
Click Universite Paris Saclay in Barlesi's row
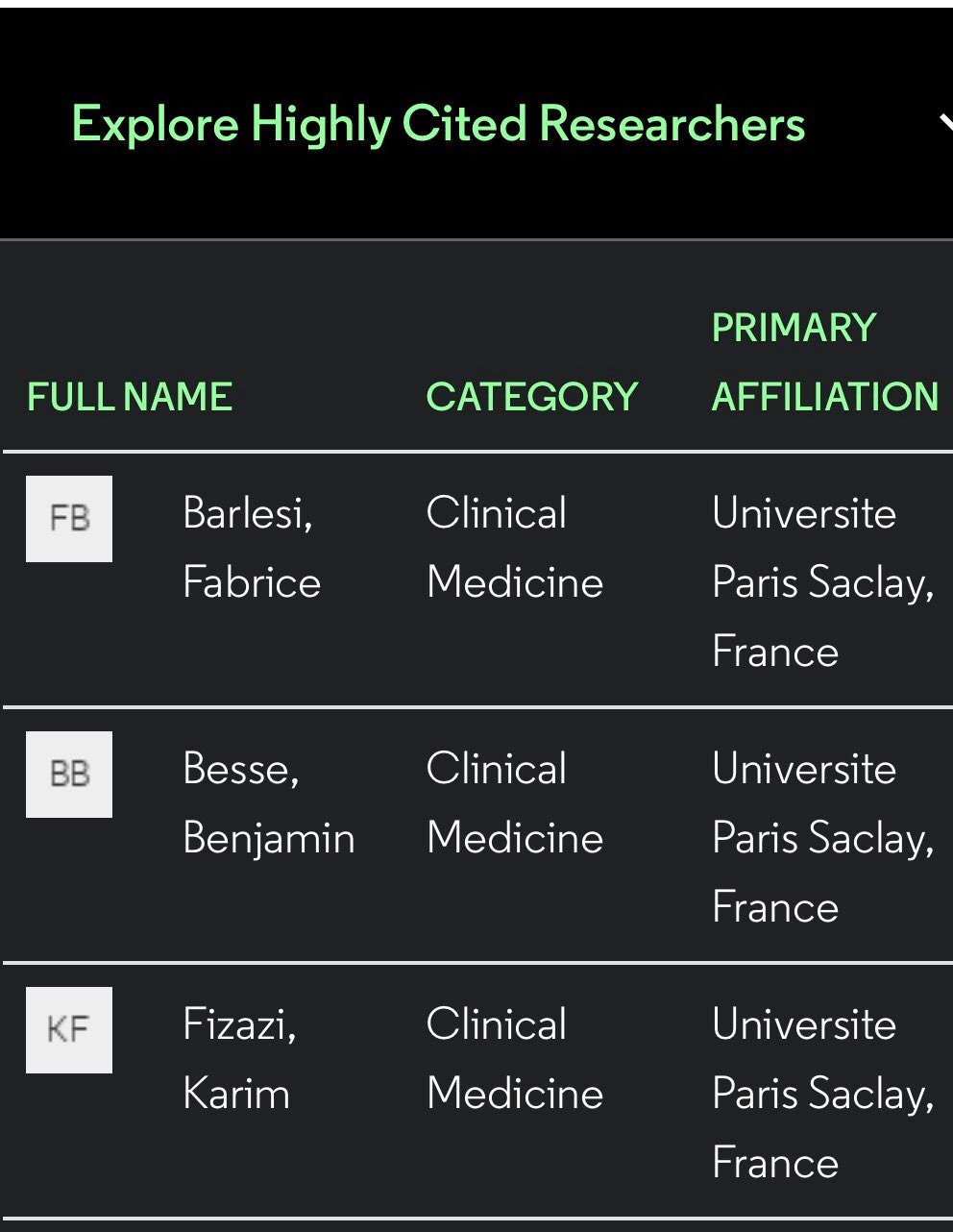[821, 548]
